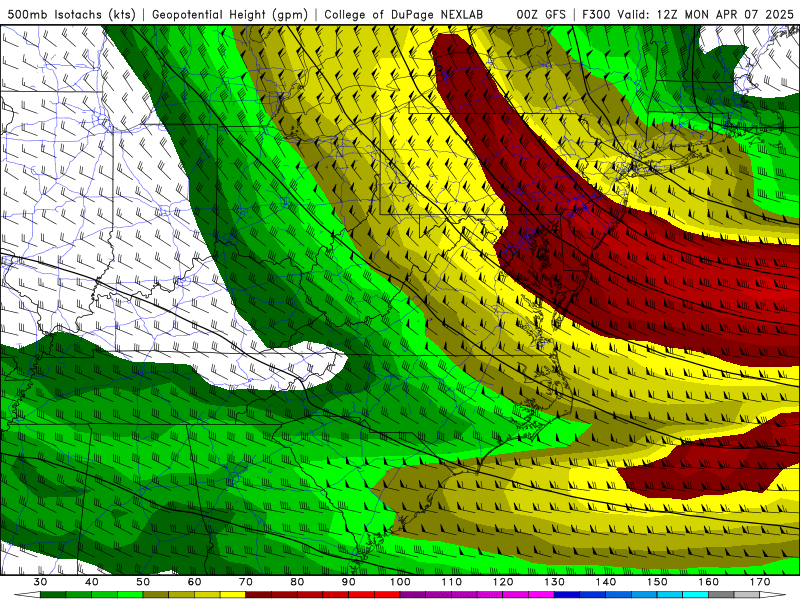Click the bright red 95-100 kt legend swatch
Screen dimensions: 800x600
387,595
